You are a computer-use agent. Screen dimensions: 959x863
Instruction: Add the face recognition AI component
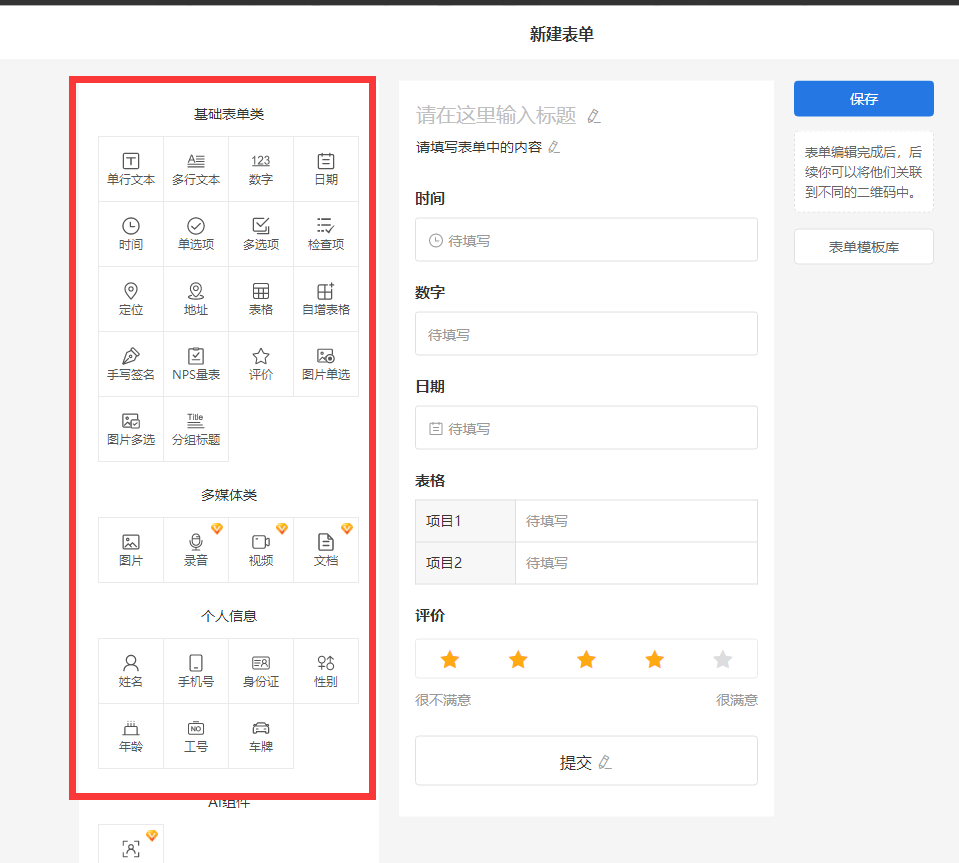point(131,845)
